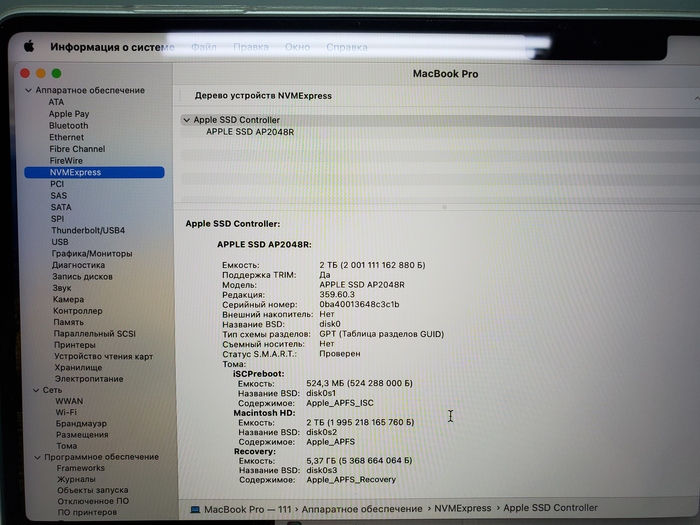The height and width of the screenshot is (525, 700).
Task: Select Параллельный SCSI in the sidebar
Action: (x=95, y=334)
